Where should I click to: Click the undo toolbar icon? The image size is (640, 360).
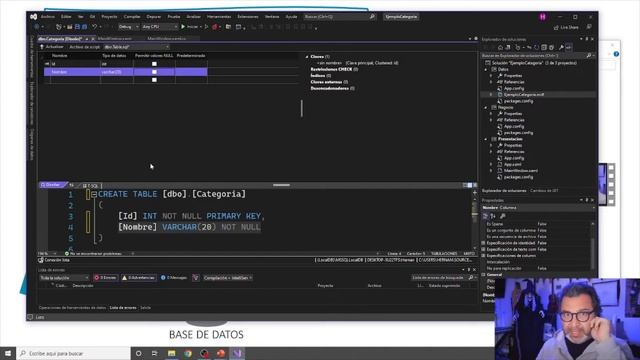click(95, 27)
